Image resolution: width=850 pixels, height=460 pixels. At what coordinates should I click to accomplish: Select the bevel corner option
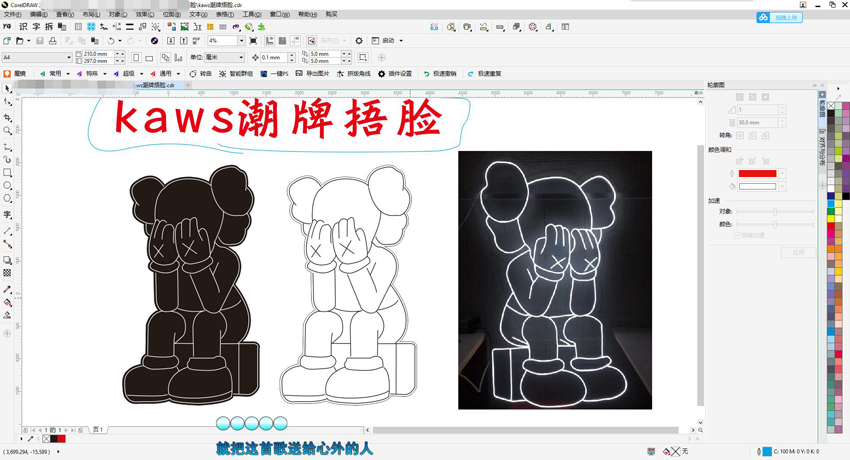click(x=765, y=135)
